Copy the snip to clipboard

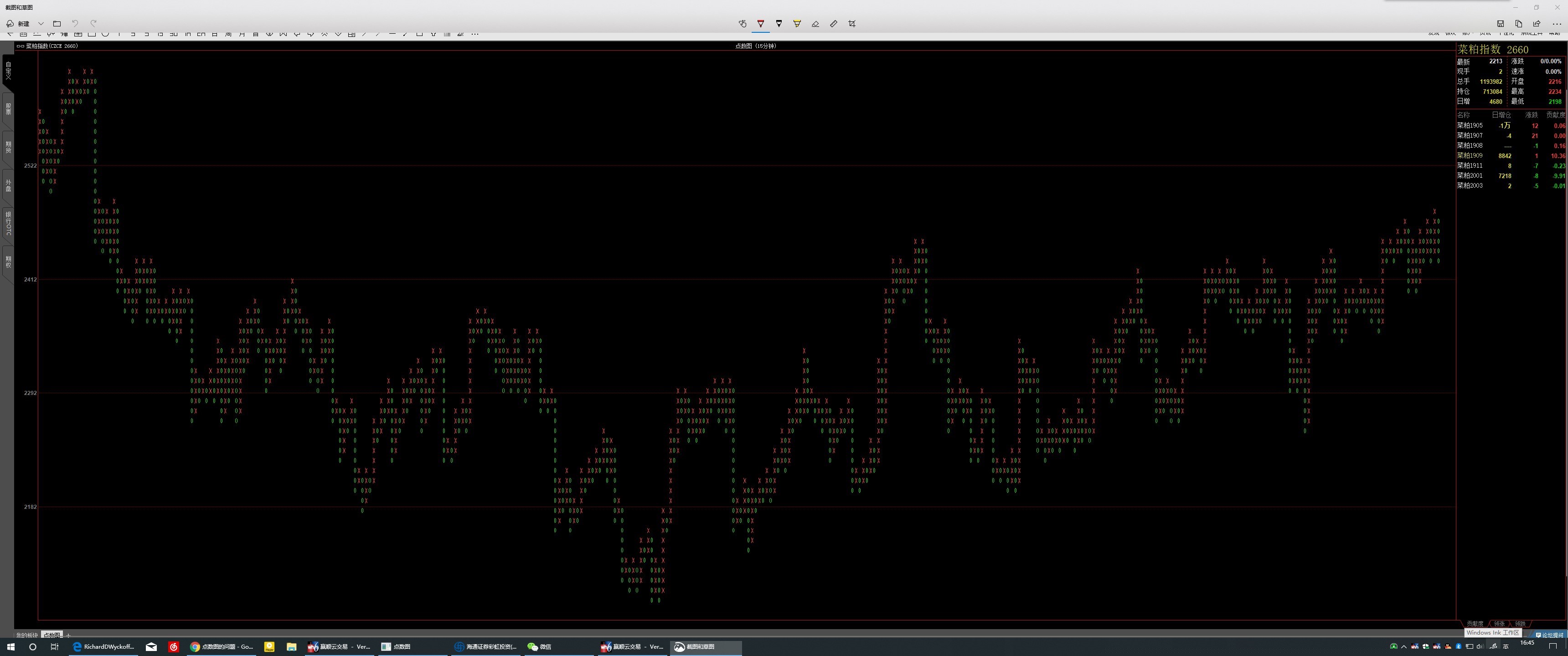pyautogui.click(x=1519, y=24)
